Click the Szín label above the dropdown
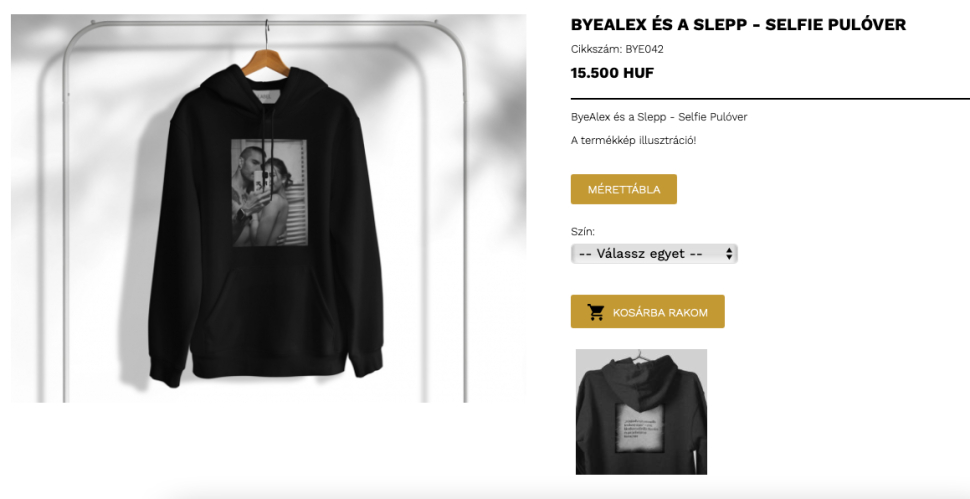Image resolution: width=970 pixels, height=499 pixels. [583, 232]
